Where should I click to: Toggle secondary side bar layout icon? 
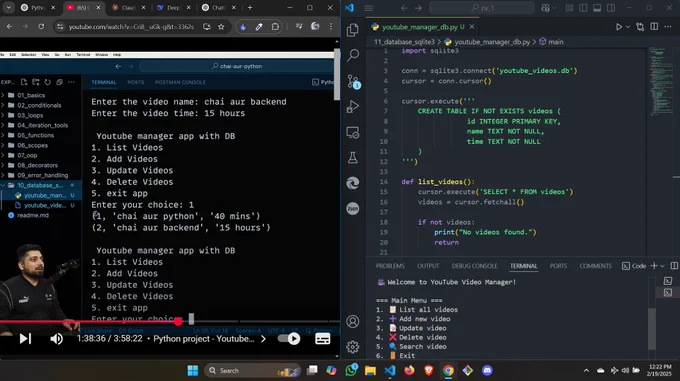(x=611, y=8)
